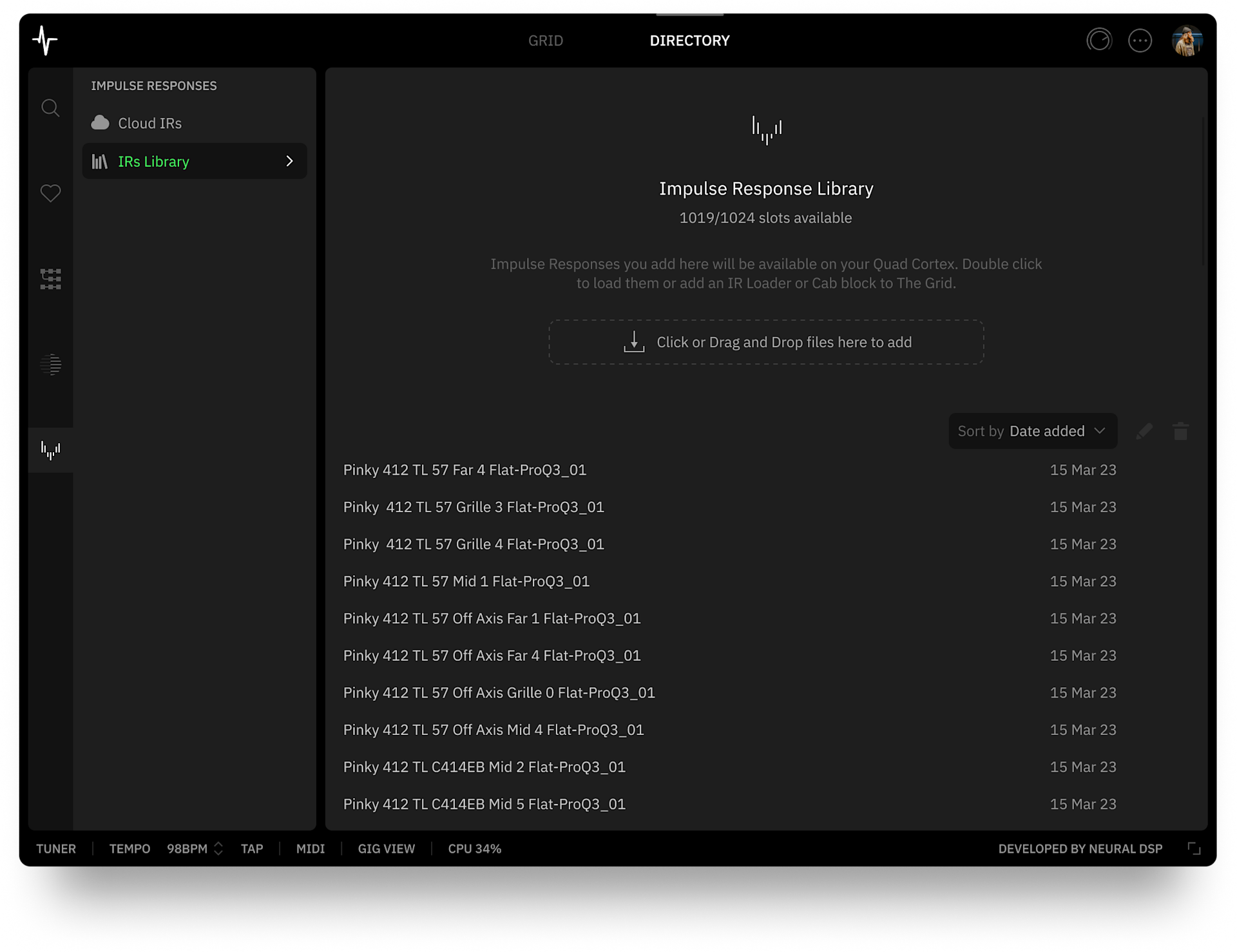The height and width of the screenshot is (952, 1237).
Task: Click the Neural DSP logo icon
Action: pos(45,41)
